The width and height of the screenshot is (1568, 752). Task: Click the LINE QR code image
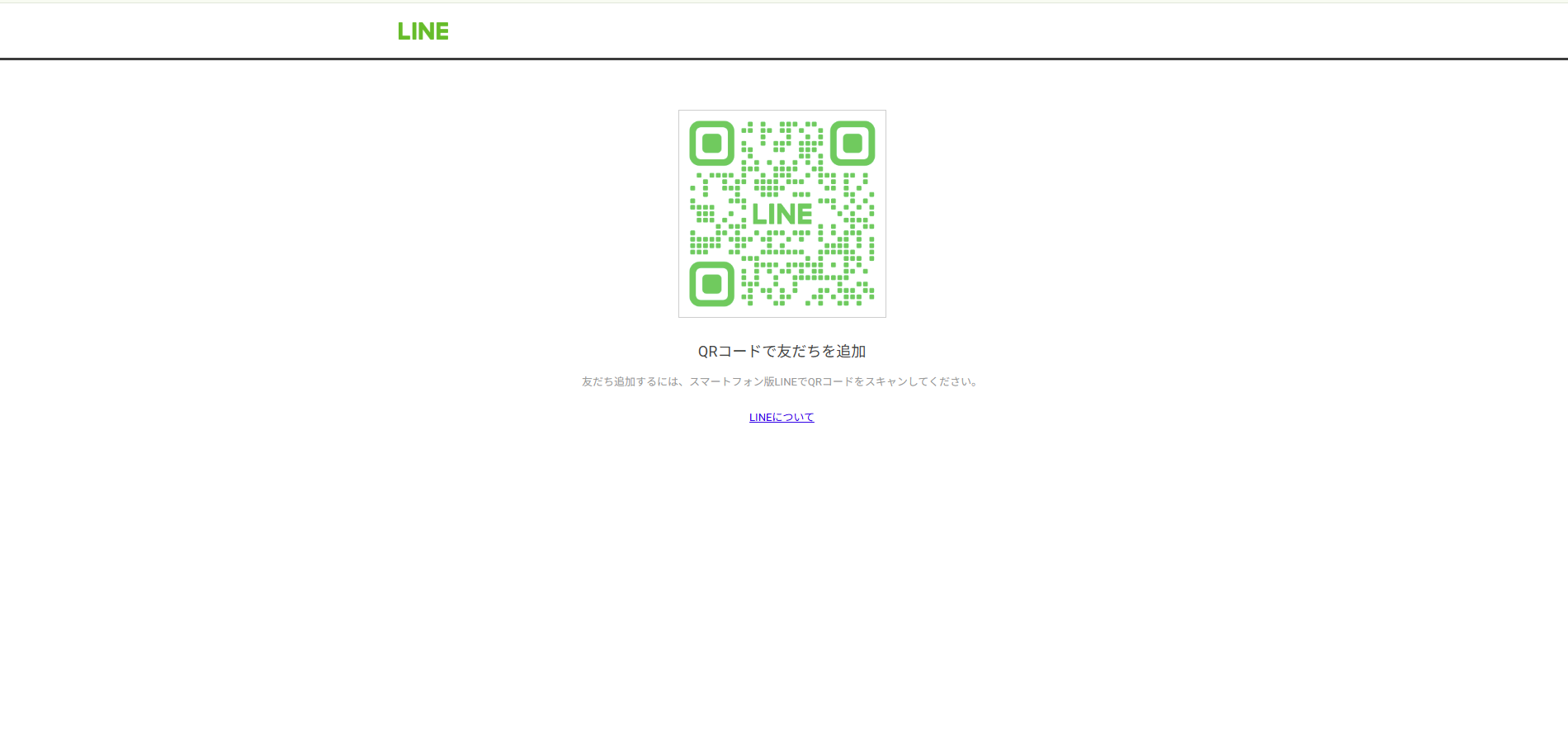[782, 214]
